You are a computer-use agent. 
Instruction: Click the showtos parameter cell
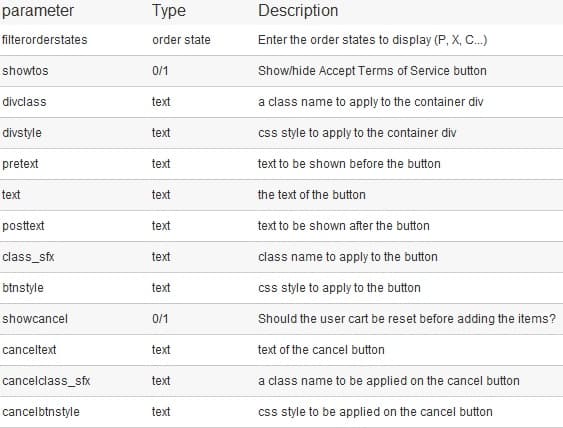click(x=25, y=71)
